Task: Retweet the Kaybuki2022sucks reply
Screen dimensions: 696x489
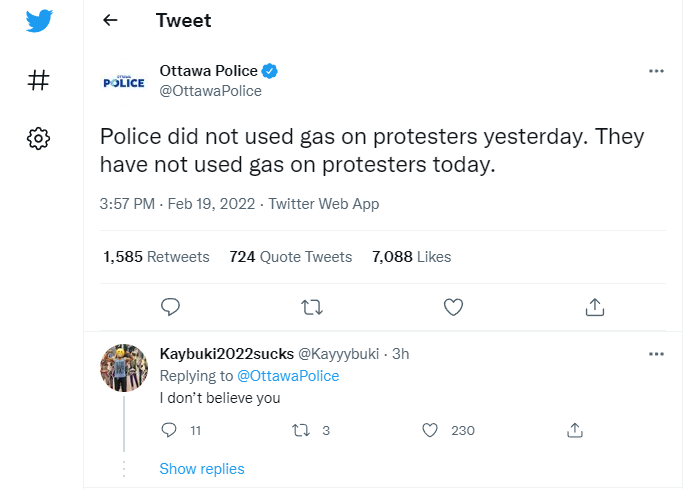Action: coord(301,430)
